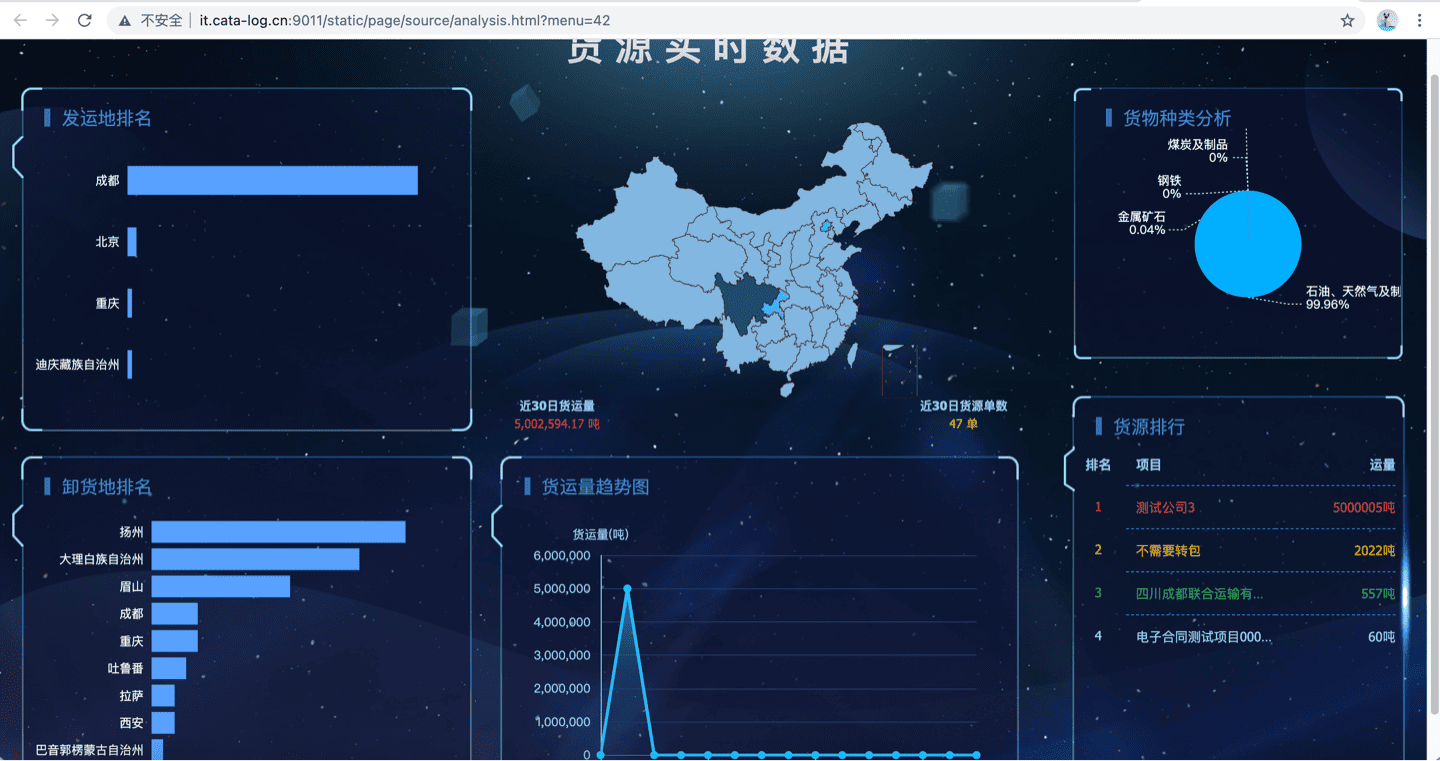This screenshot has height=761, width=1440.
Task: Select the 扬州 bar in 卸货地排名
Action: click(278, 532)
